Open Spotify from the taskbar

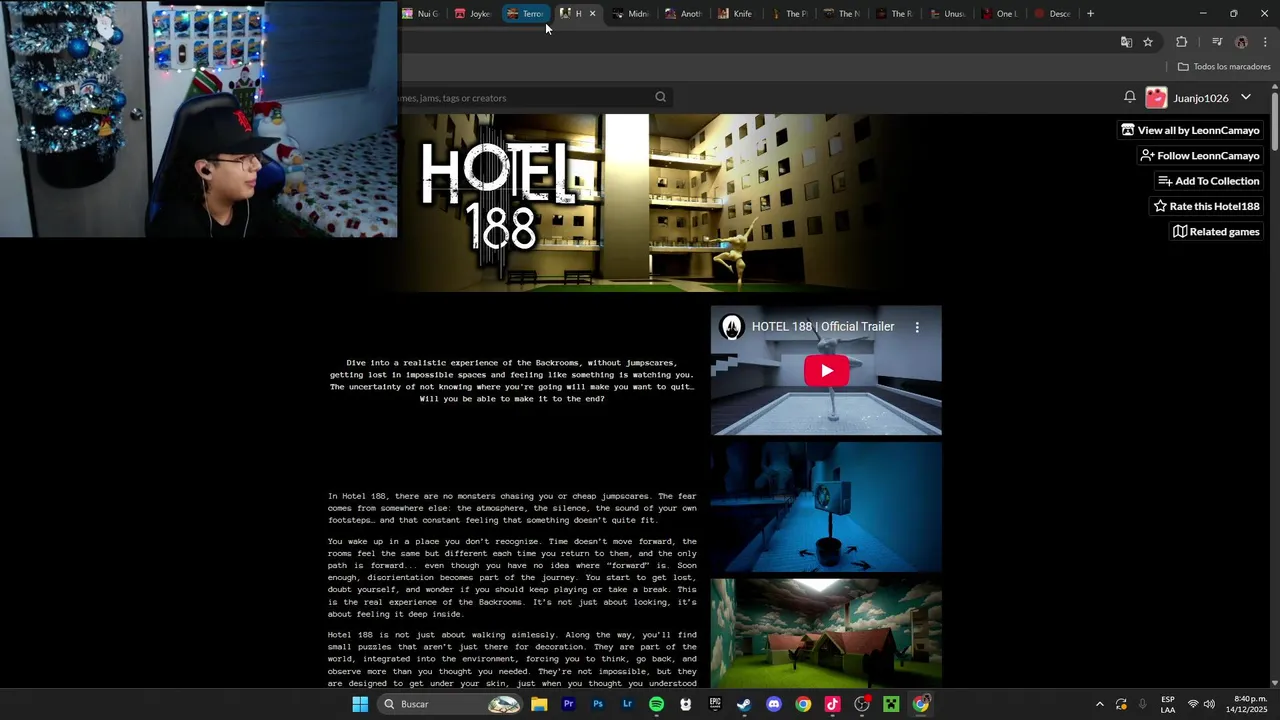pos(656,704)
